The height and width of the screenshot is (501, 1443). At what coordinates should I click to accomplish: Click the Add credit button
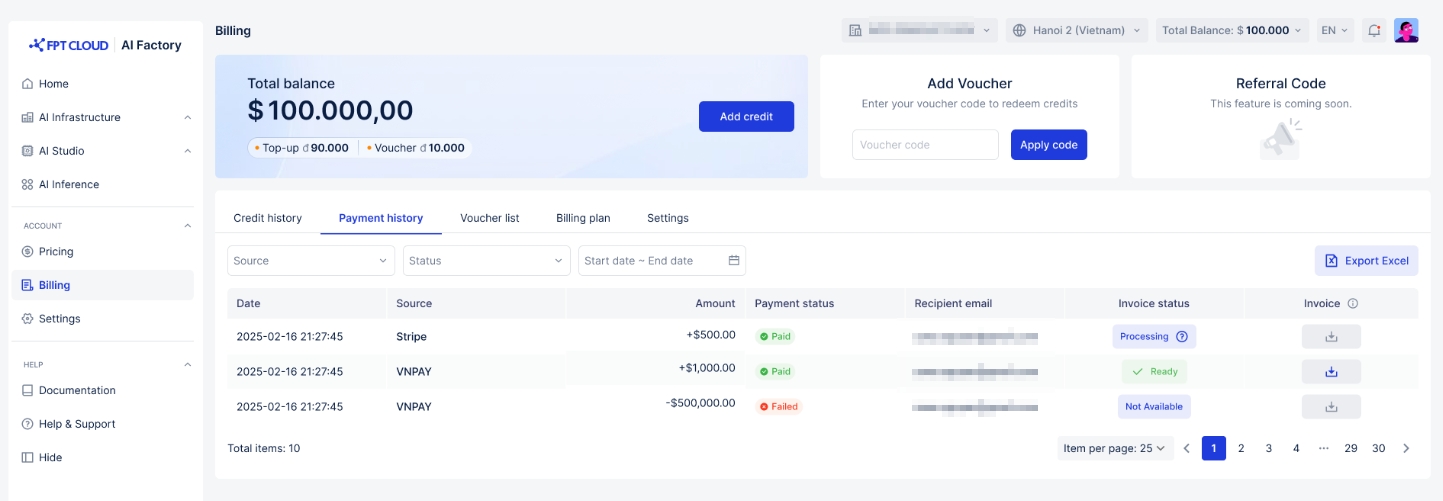point(746,117)
